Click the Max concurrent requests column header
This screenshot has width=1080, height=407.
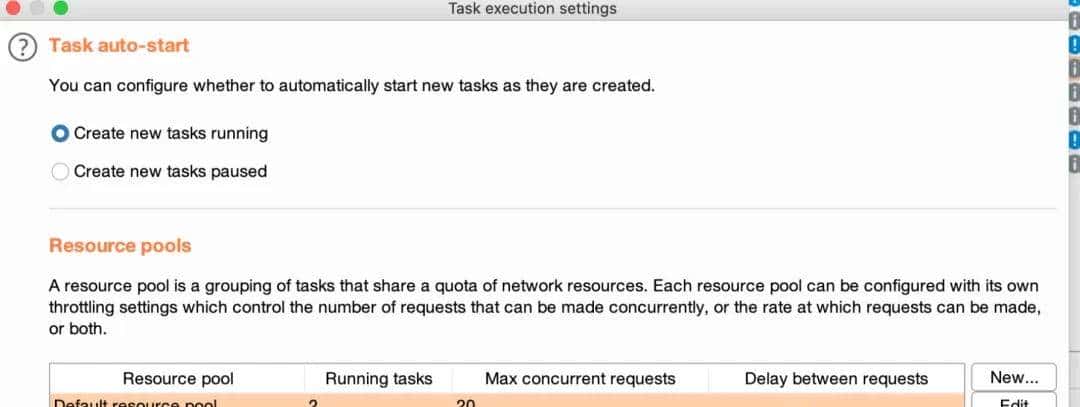580,379
